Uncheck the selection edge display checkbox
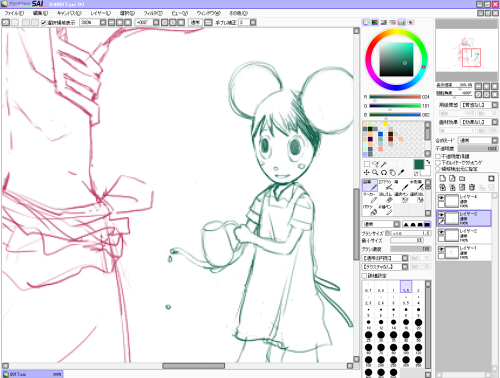This screenshot has width=500, height=378. click(x=43, y=23)
